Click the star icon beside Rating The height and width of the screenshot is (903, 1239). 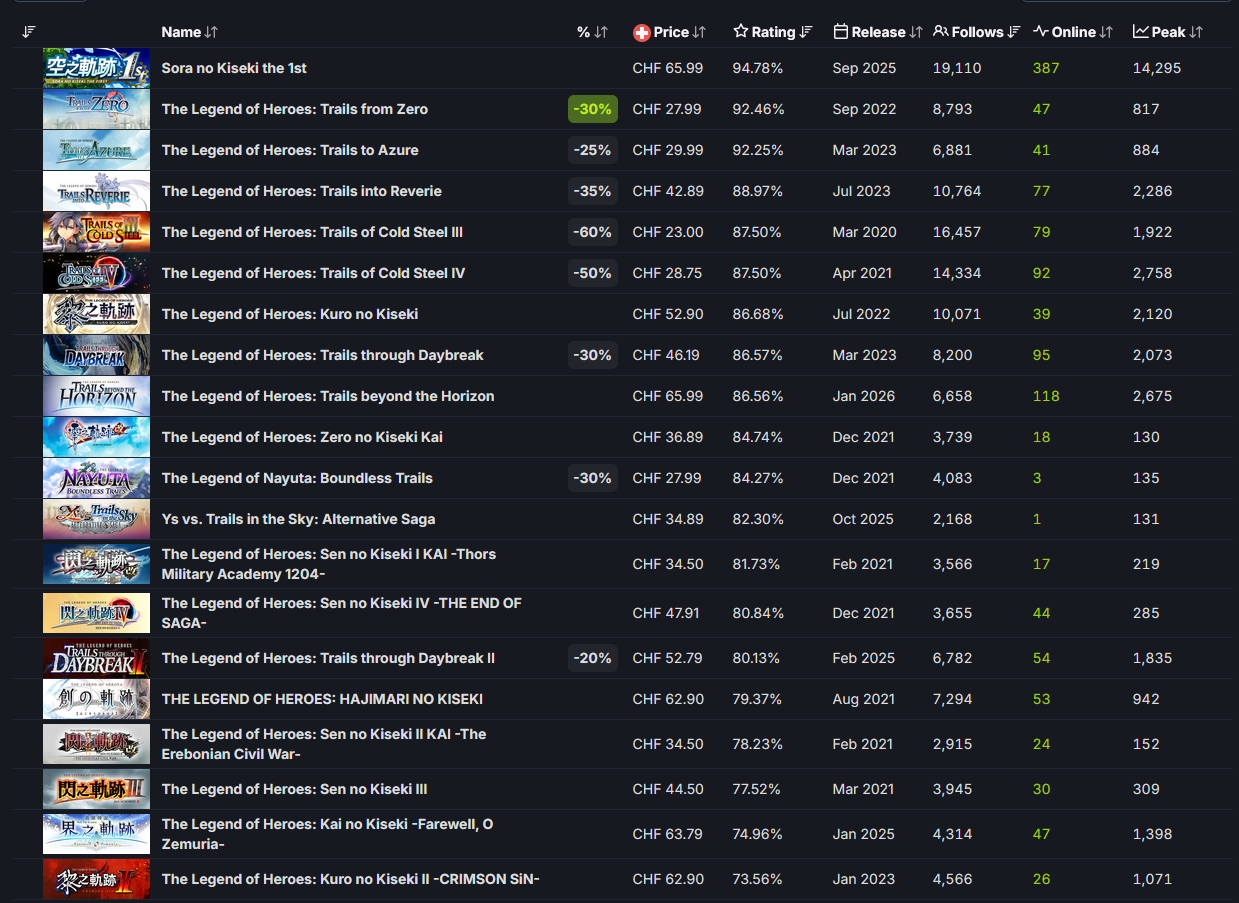coord(741,32)
